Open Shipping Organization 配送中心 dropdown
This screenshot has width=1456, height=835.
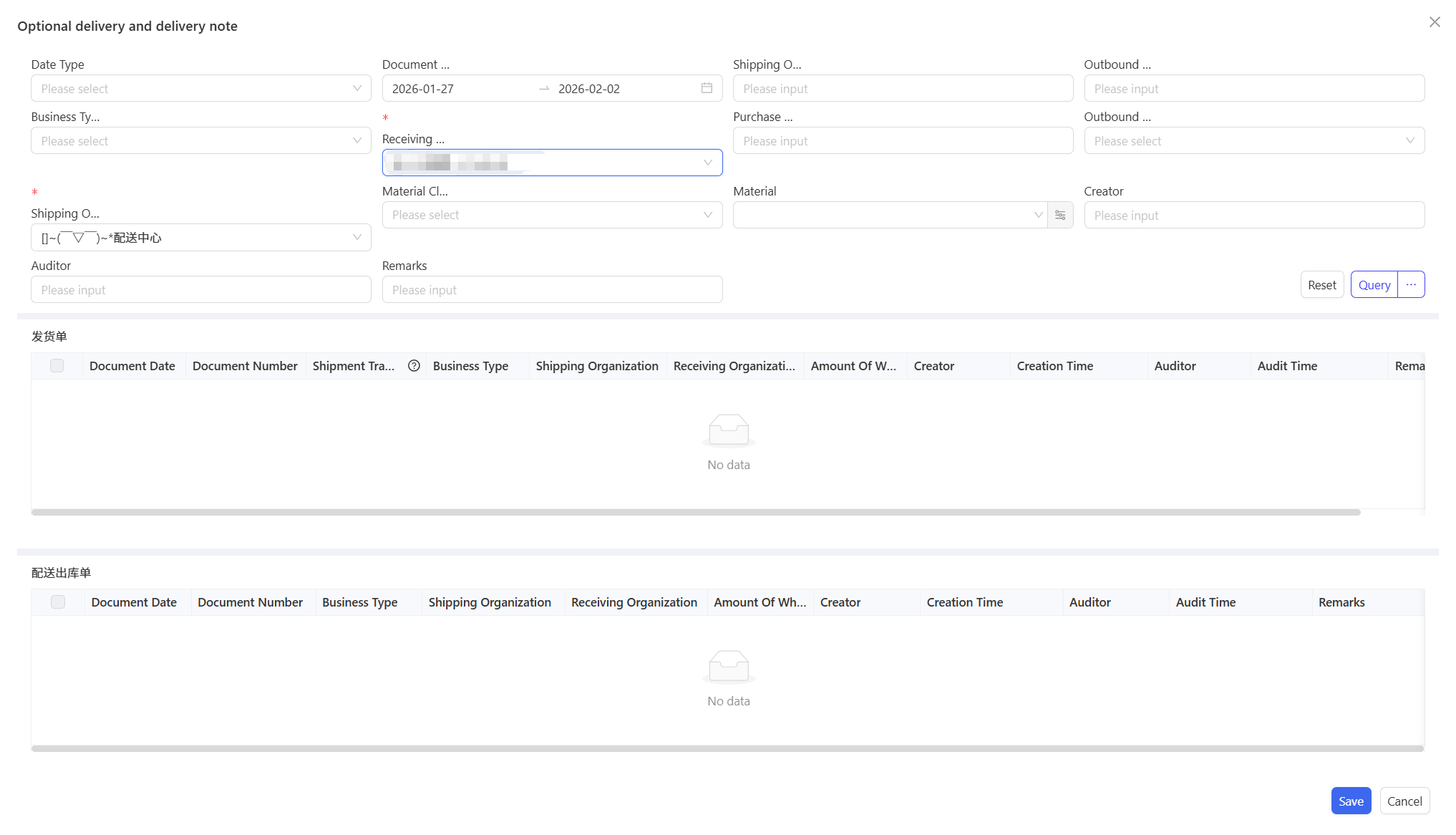click(x=200, y=237)
